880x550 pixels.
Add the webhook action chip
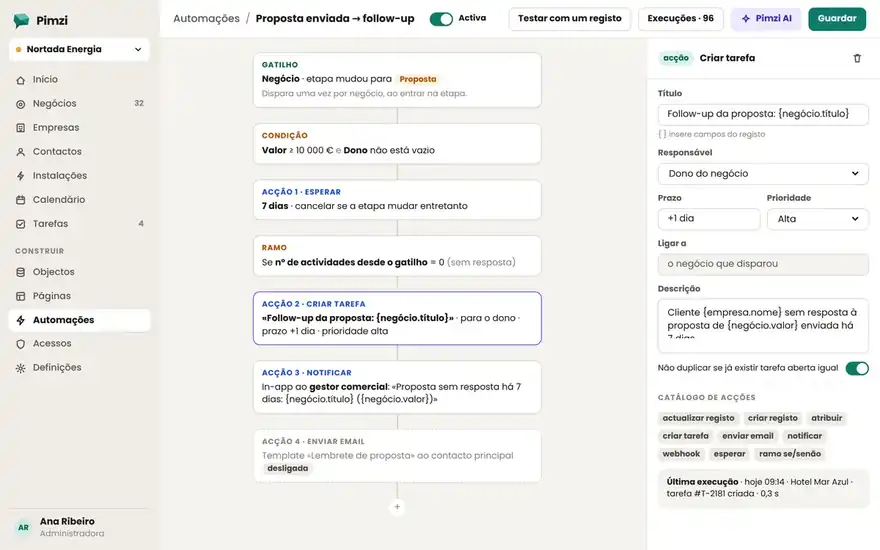click(681, 454)
